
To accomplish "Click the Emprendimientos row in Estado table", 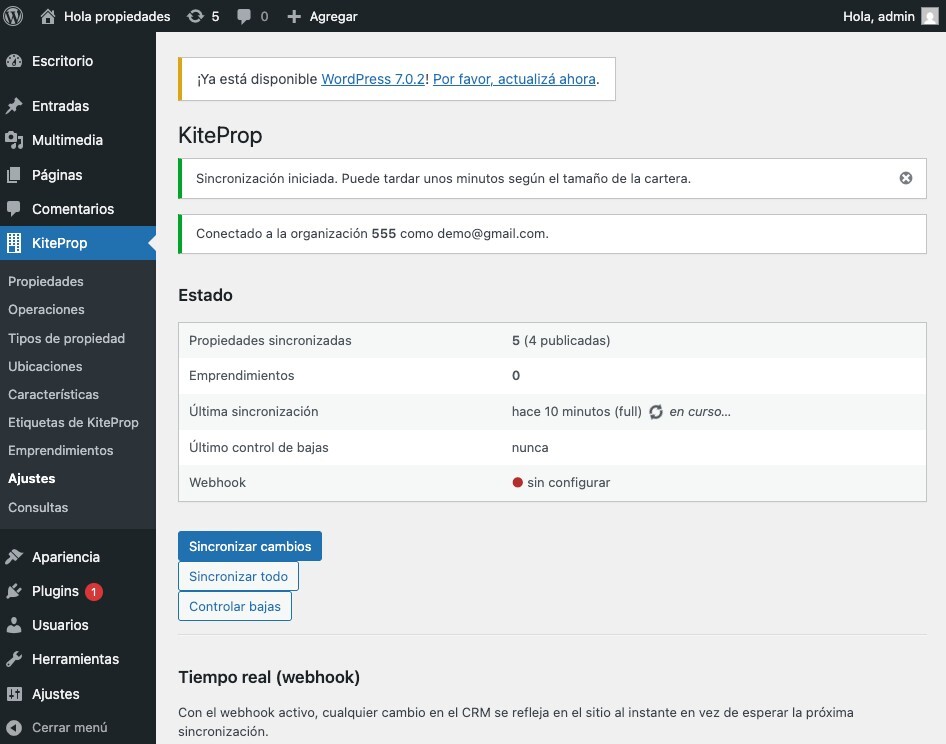I will click(552, 375).
